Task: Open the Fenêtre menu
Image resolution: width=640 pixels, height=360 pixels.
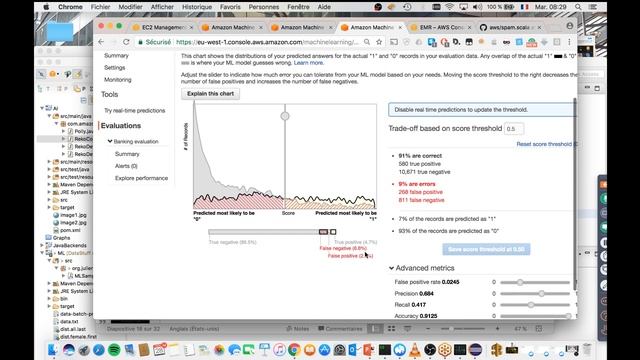Action: (298, 7)
